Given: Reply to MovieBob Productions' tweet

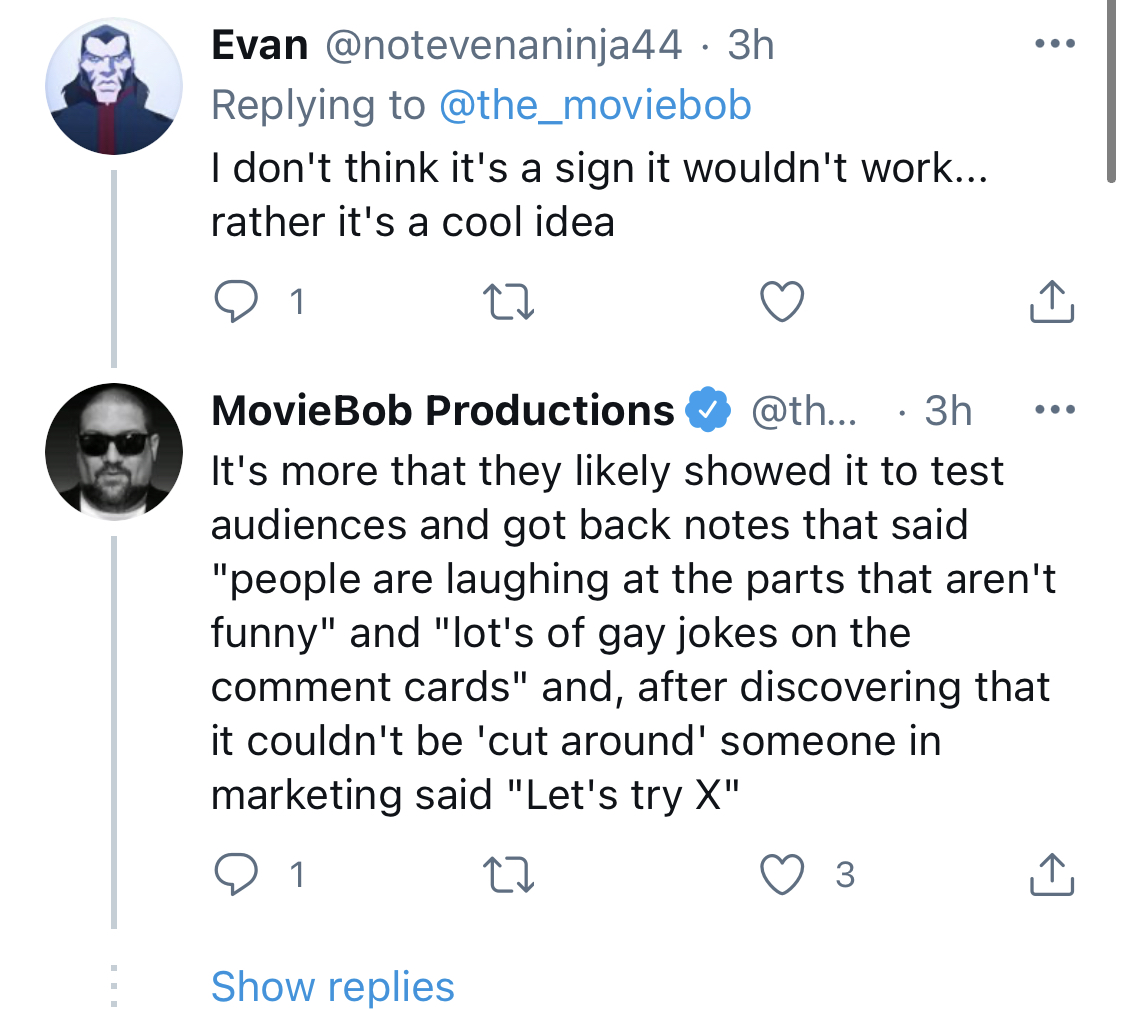Looking at the screenshot, I should [x=236, y=873].
